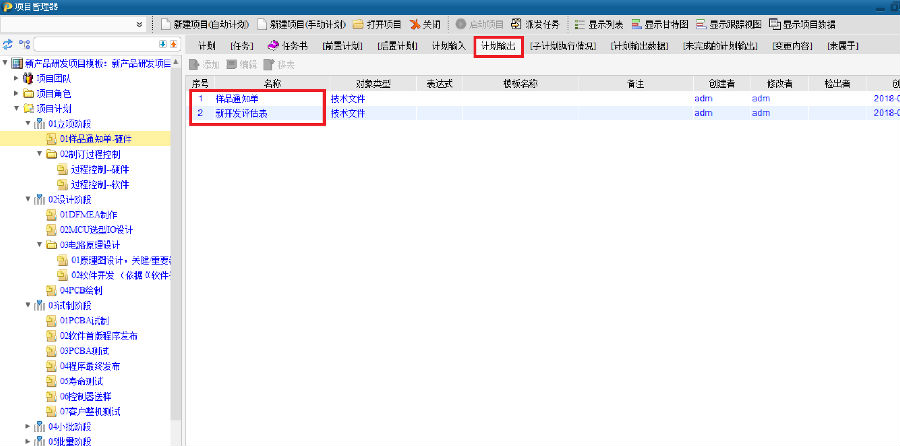Click the 对象类型 column header
The width and height of the screenshot is (900, 446).
[373, 84]
